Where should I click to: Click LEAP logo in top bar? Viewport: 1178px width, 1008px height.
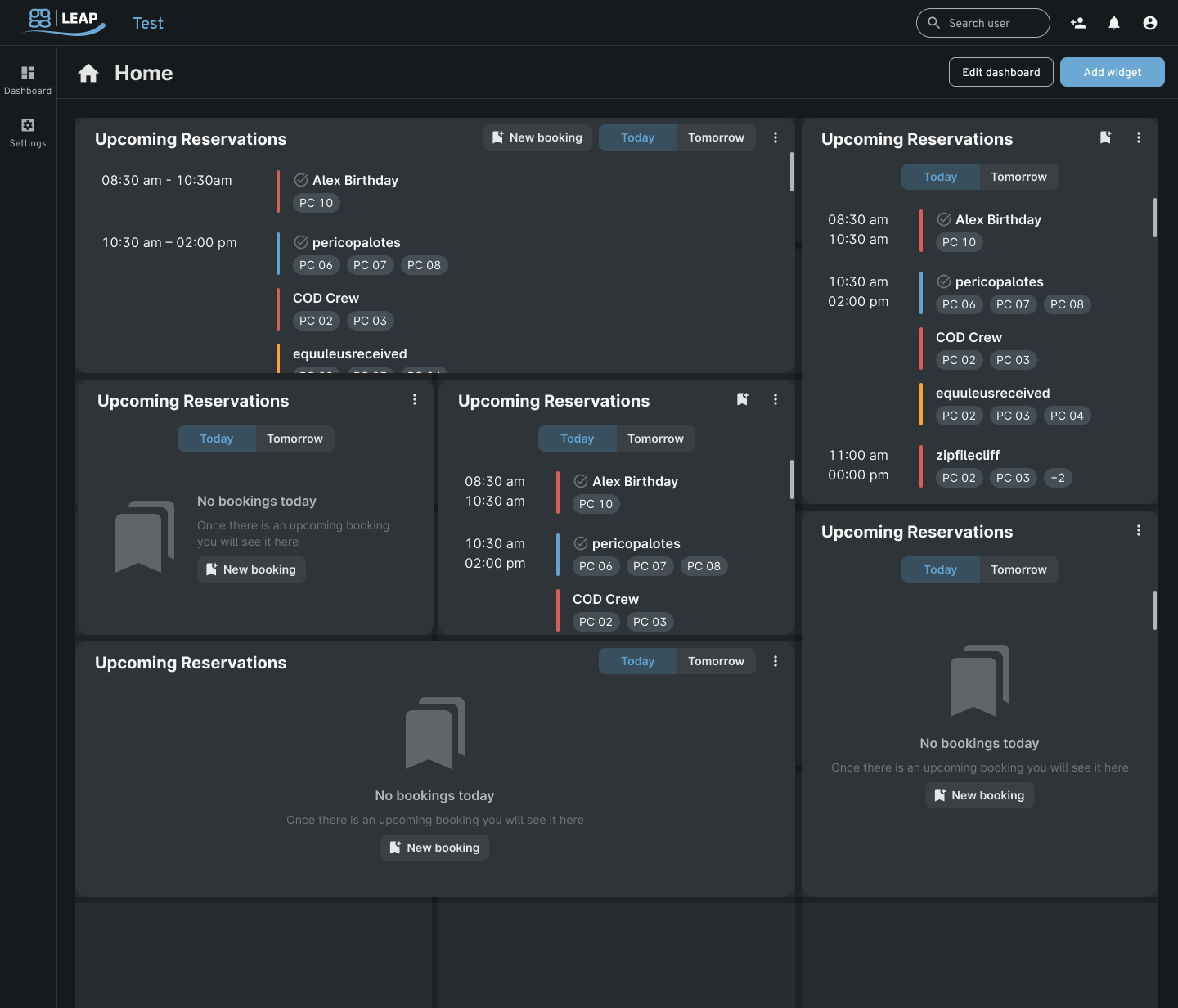click(65, 21)
